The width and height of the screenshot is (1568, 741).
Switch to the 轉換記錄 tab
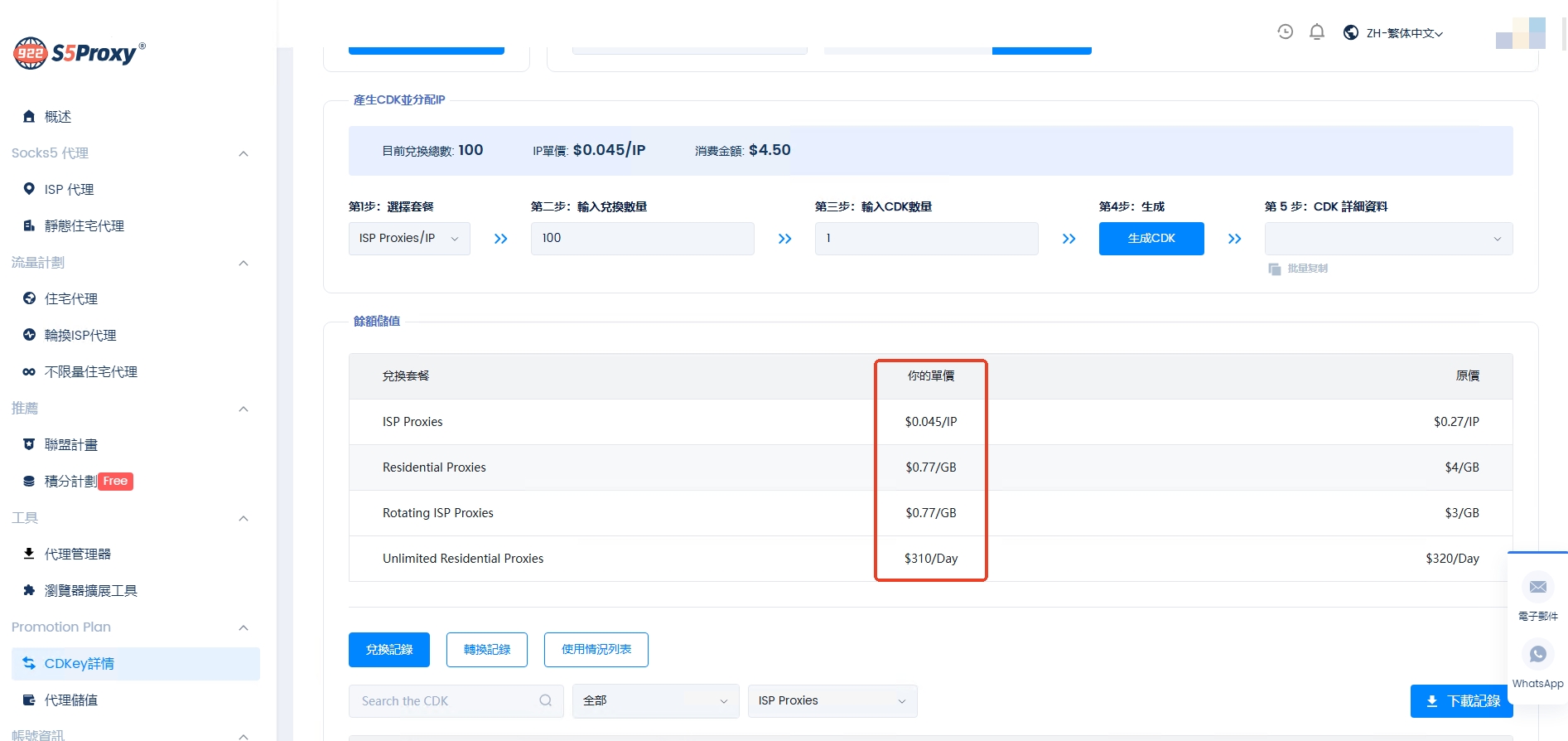486,650
